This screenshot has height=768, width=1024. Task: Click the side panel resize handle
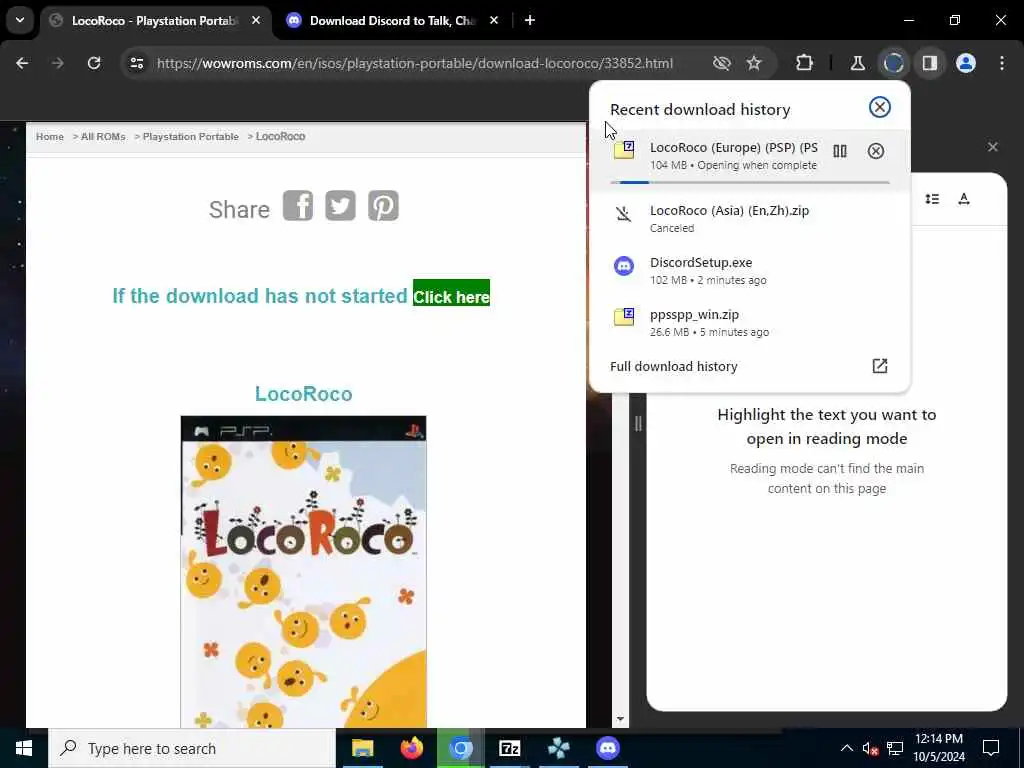[x=638, y=423]
